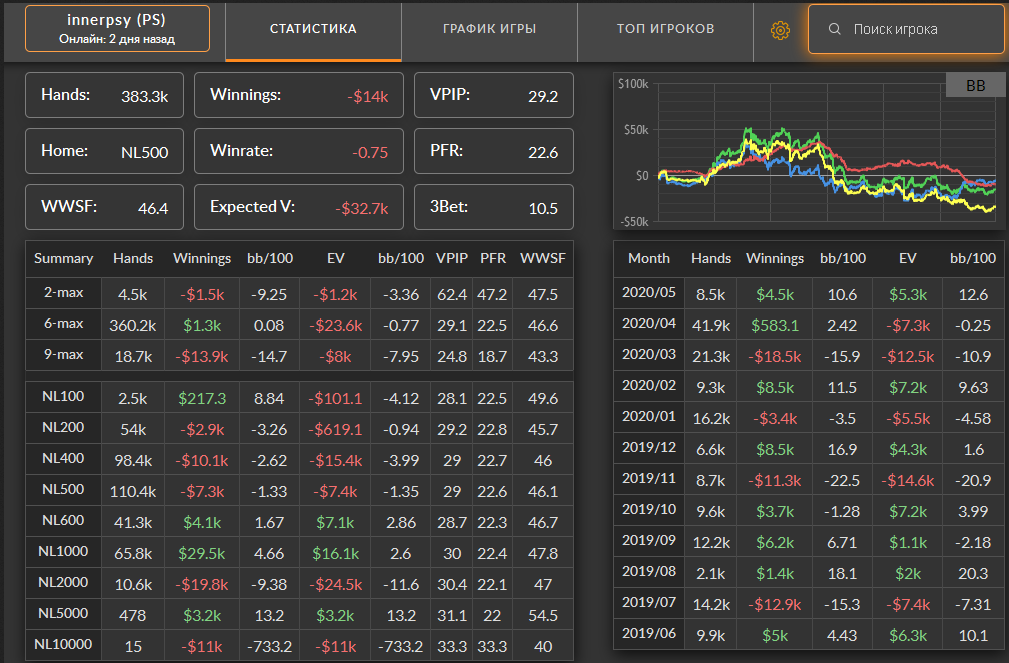The height and width of the screenshot is (663, 1009).
Task: Select the Winrate -0.75 stat box
Action: (299, 151)
